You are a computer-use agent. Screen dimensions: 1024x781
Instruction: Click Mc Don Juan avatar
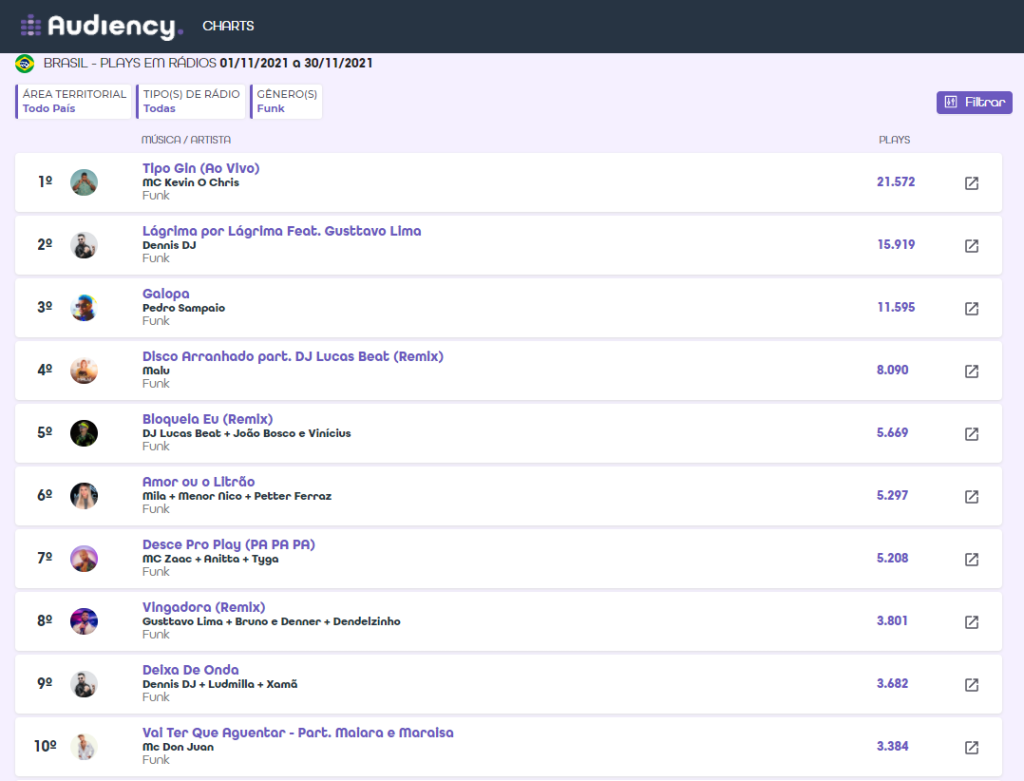tap(84, 746)
